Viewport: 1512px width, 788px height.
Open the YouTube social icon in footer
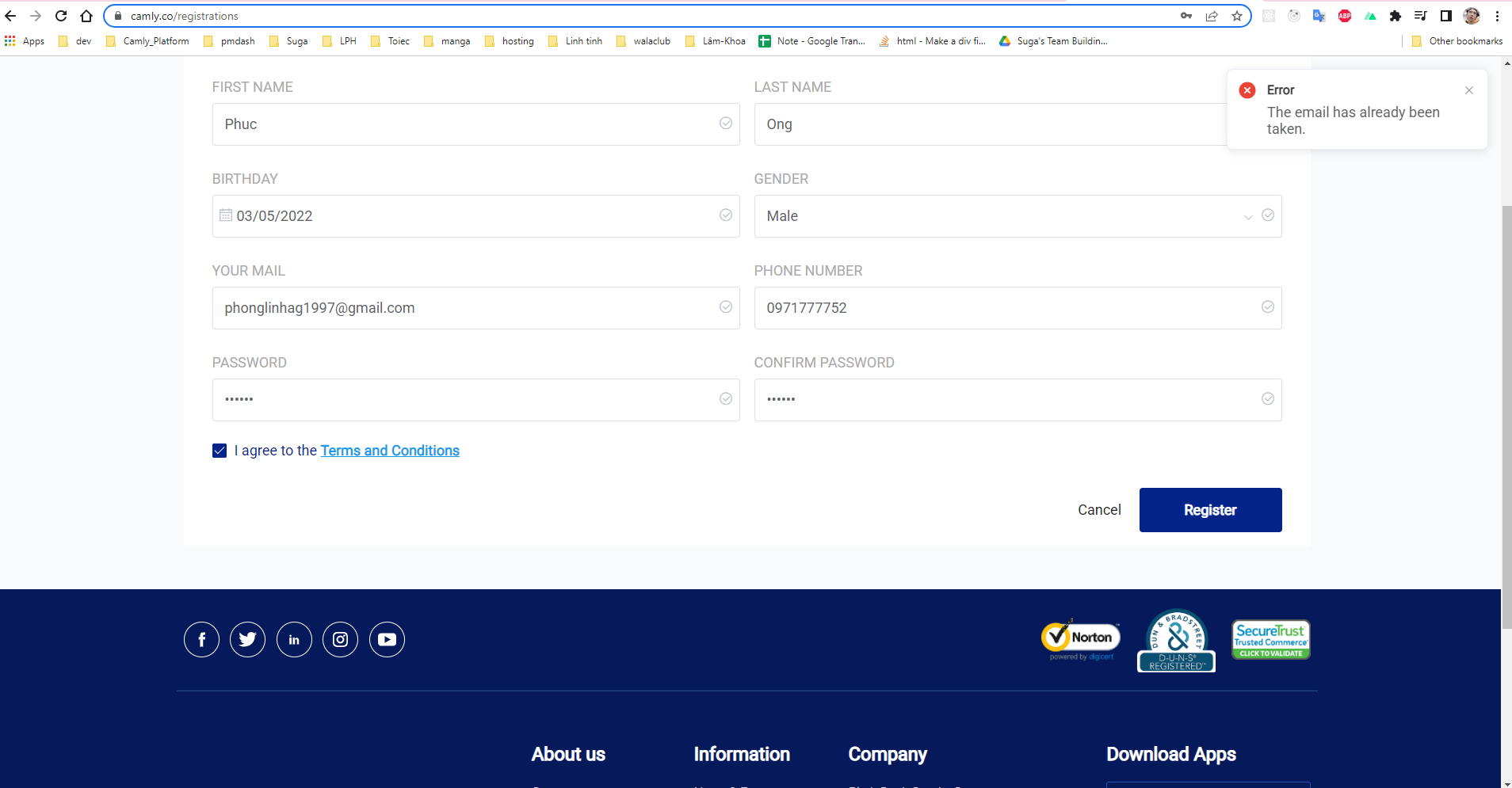pos(387,639)
